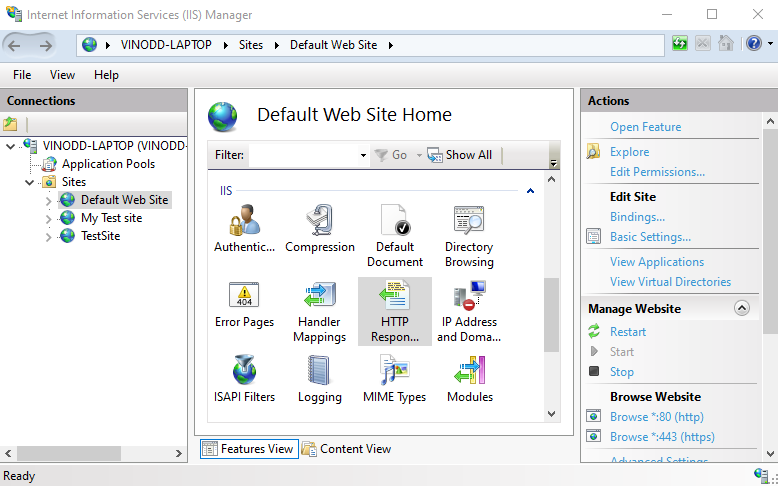Expand the My Test site node
The height and width of the screenshot is (486, 778).
(x=48, y=218)
